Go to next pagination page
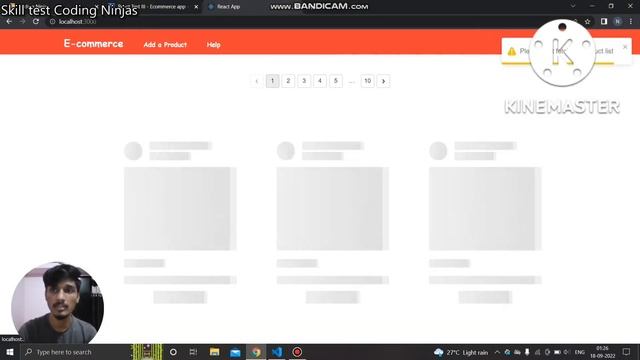Screen dimensions: 640x360 [383, 81]
